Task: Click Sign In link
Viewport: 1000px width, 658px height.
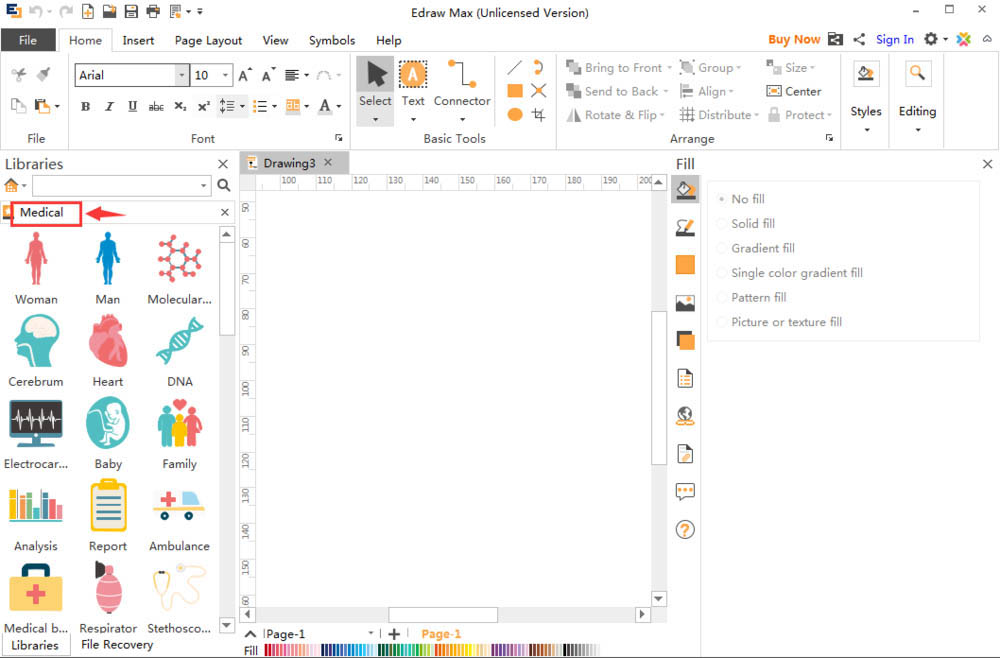Action: [894, 40]
